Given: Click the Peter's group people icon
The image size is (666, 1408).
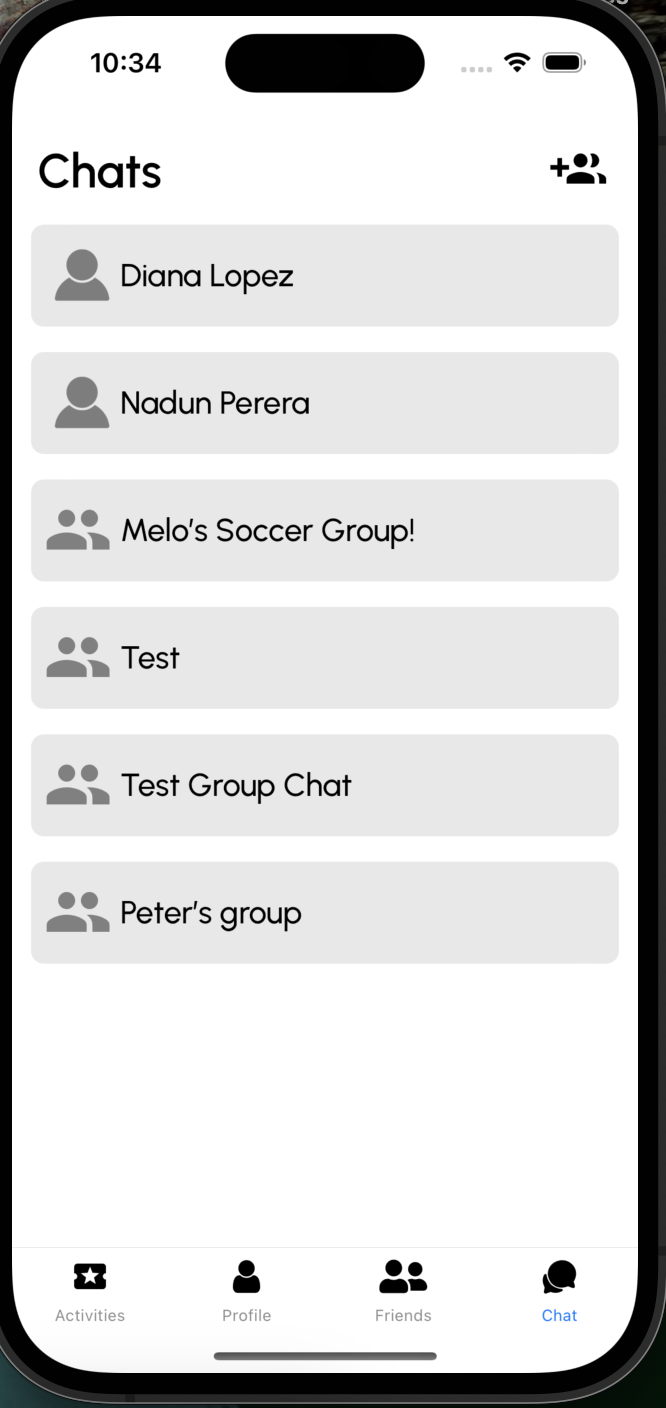Looking at the screenshot, I should [x=78, y=912].
